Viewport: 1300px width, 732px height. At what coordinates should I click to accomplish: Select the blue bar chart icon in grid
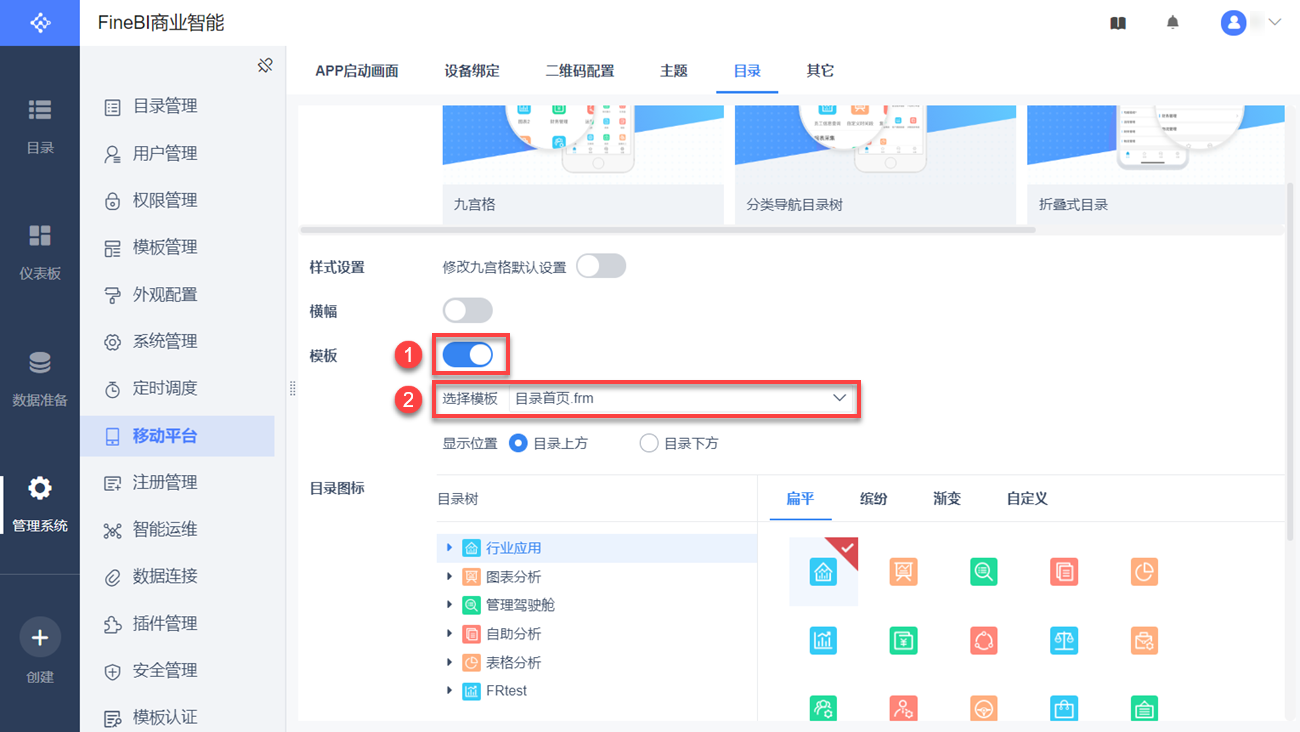[823, 640]
